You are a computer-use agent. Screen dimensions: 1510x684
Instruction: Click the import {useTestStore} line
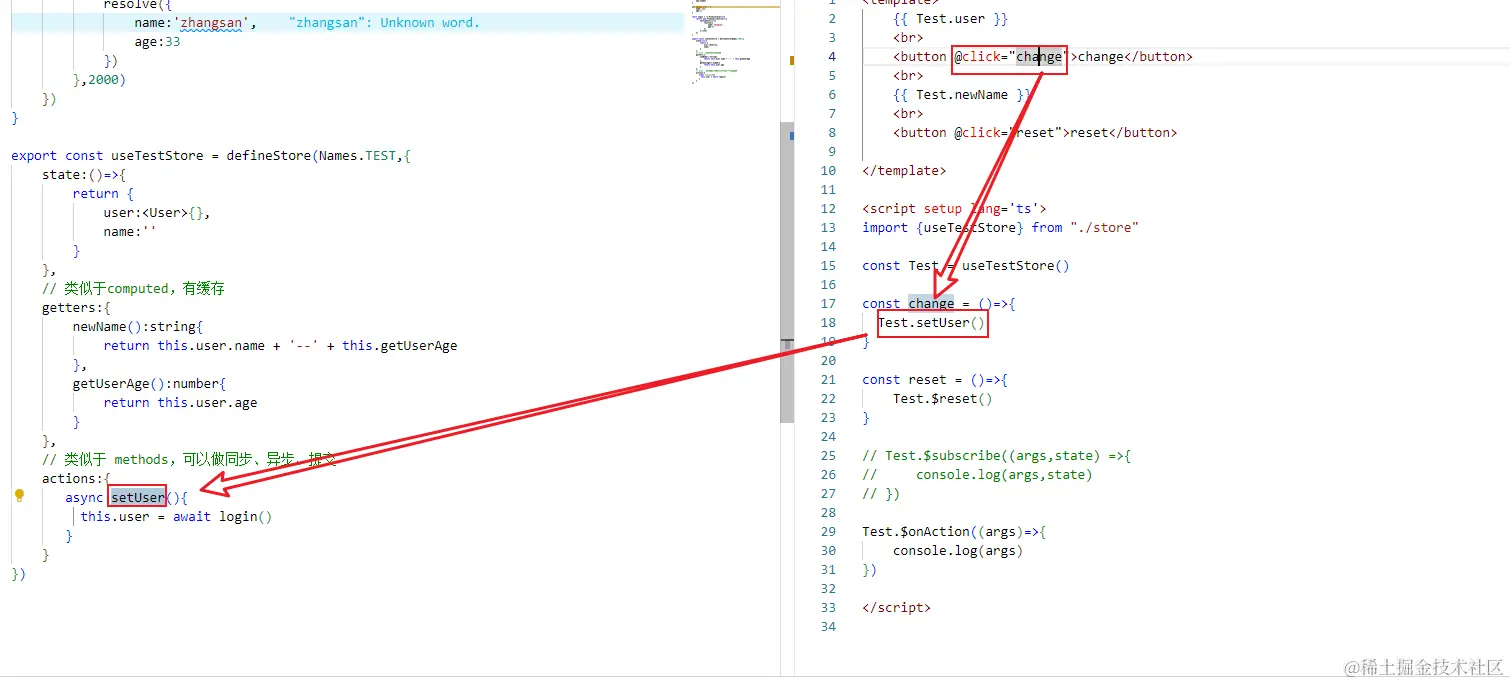click(1000, 227)
